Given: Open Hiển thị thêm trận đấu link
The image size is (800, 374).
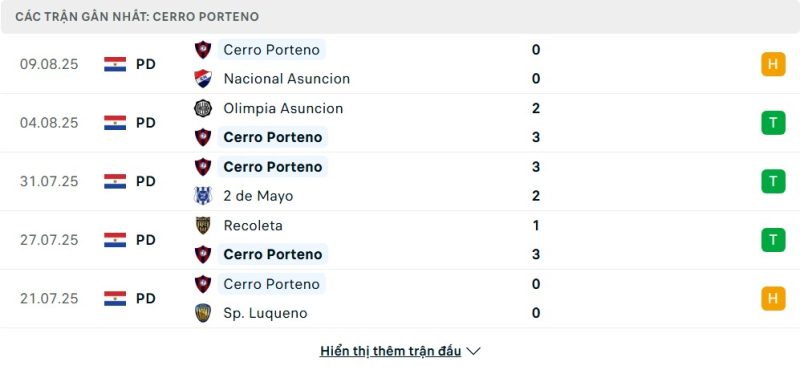Looking at the screenshot, I should [x=390, y=351].
